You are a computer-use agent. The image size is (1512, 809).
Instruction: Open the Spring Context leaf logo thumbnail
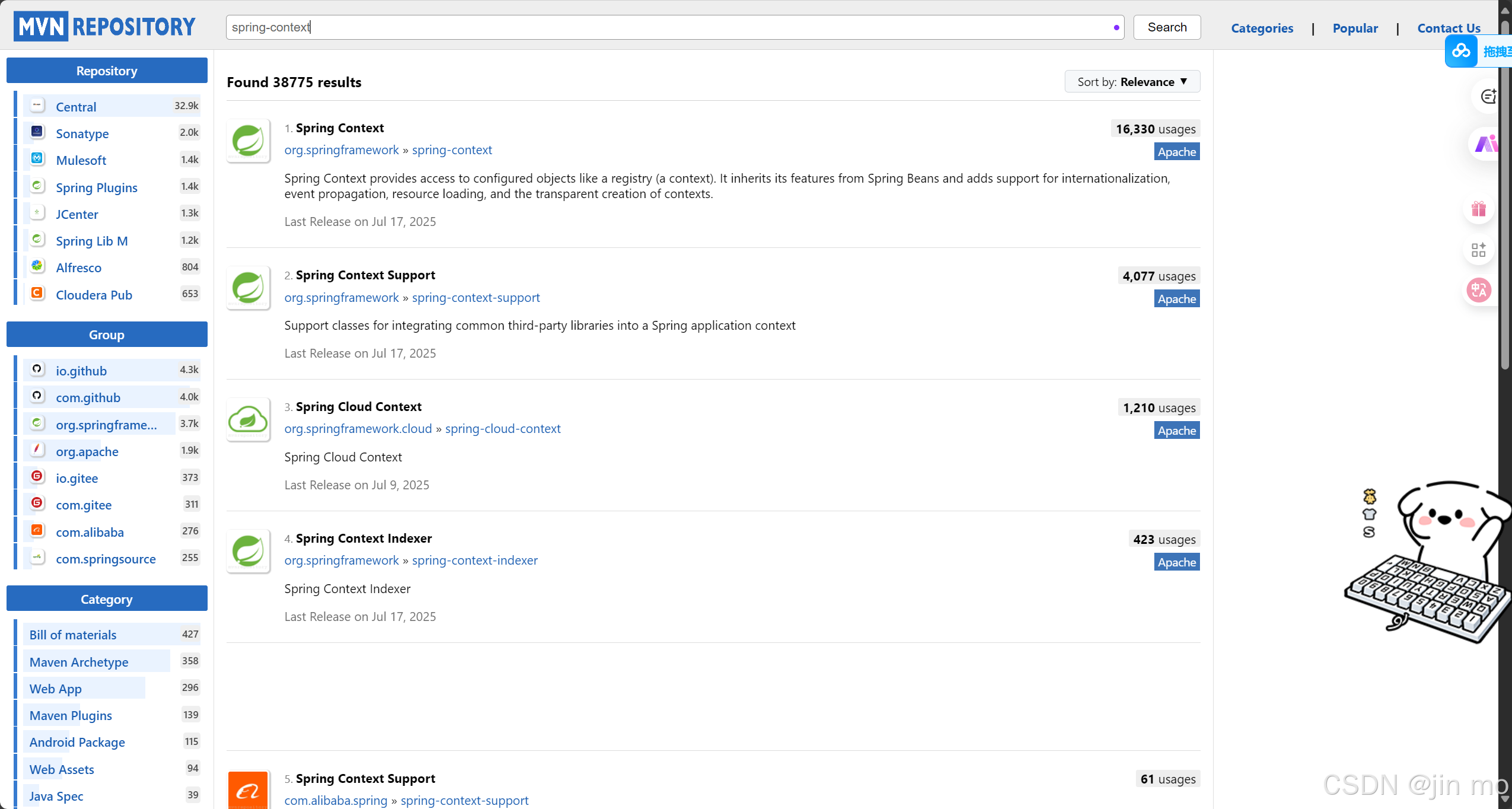point(248,141)
